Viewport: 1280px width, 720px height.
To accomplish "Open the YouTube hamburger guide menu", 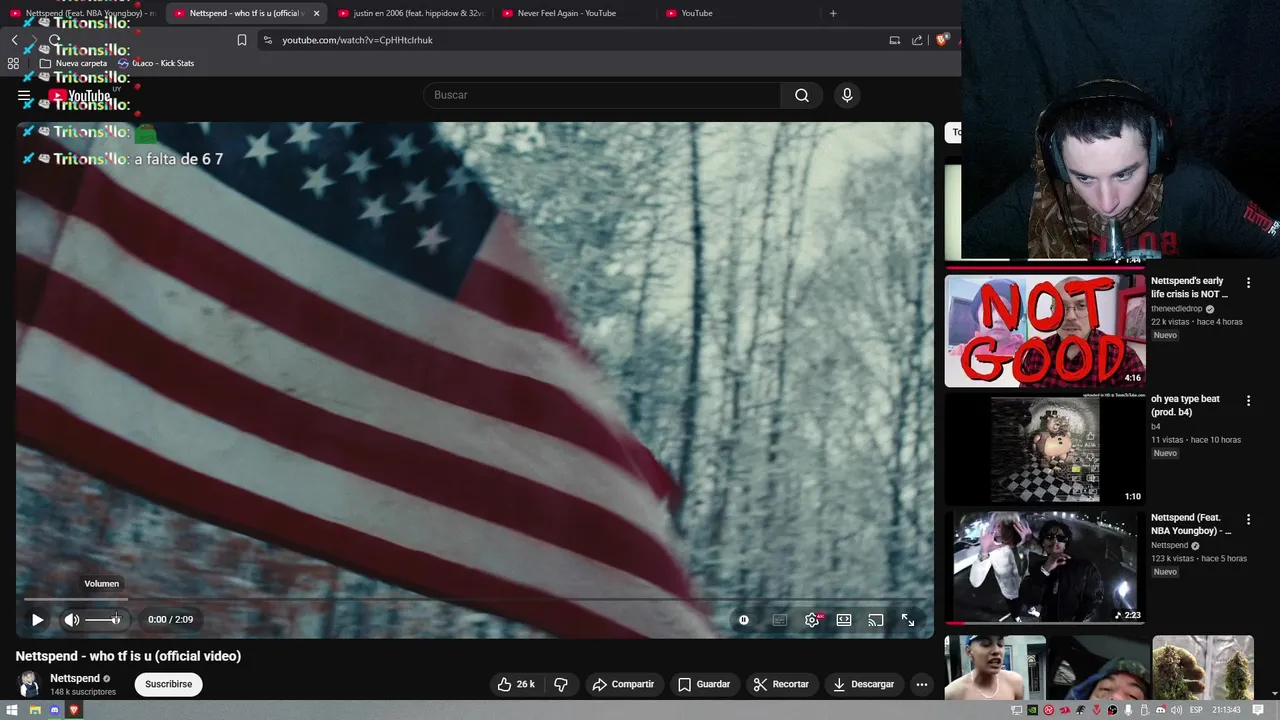I will click(24, 96).
